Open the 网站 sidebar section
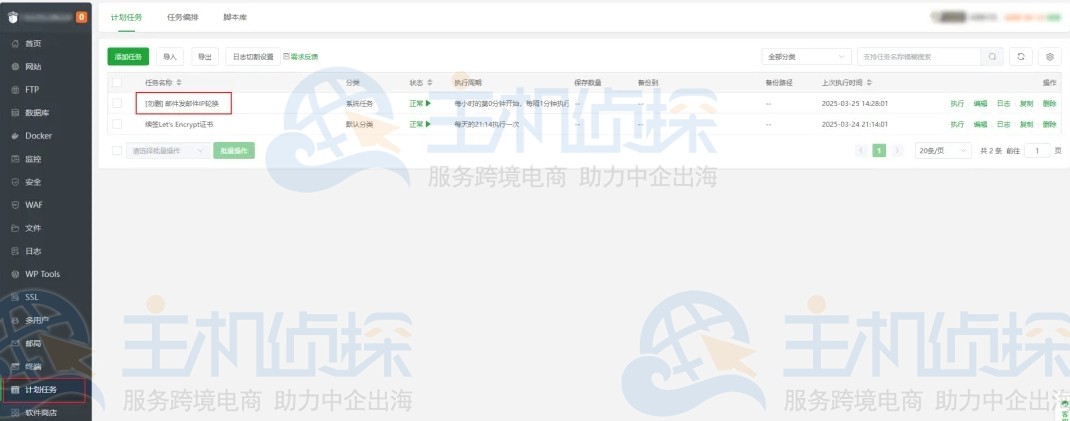 click(x=33, y=67)
